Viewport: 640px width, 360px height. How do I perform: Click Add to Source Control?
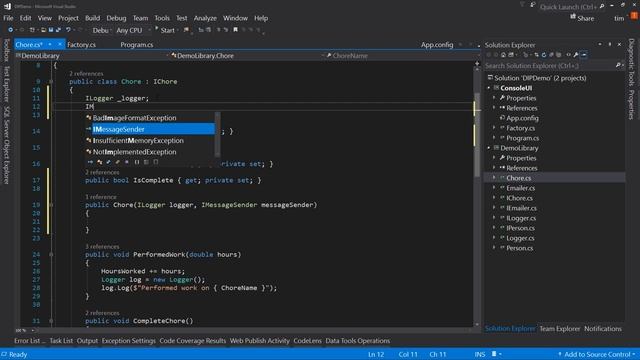coord(597,354)
